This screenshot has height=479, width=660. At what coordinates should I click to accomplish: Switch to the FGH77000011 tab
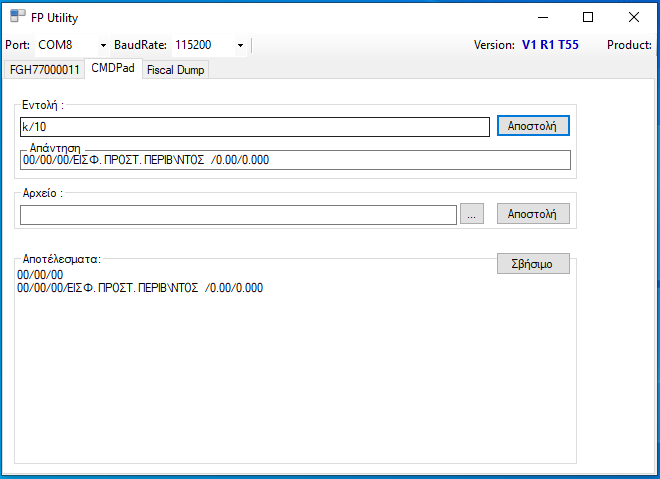click(44, 70)
